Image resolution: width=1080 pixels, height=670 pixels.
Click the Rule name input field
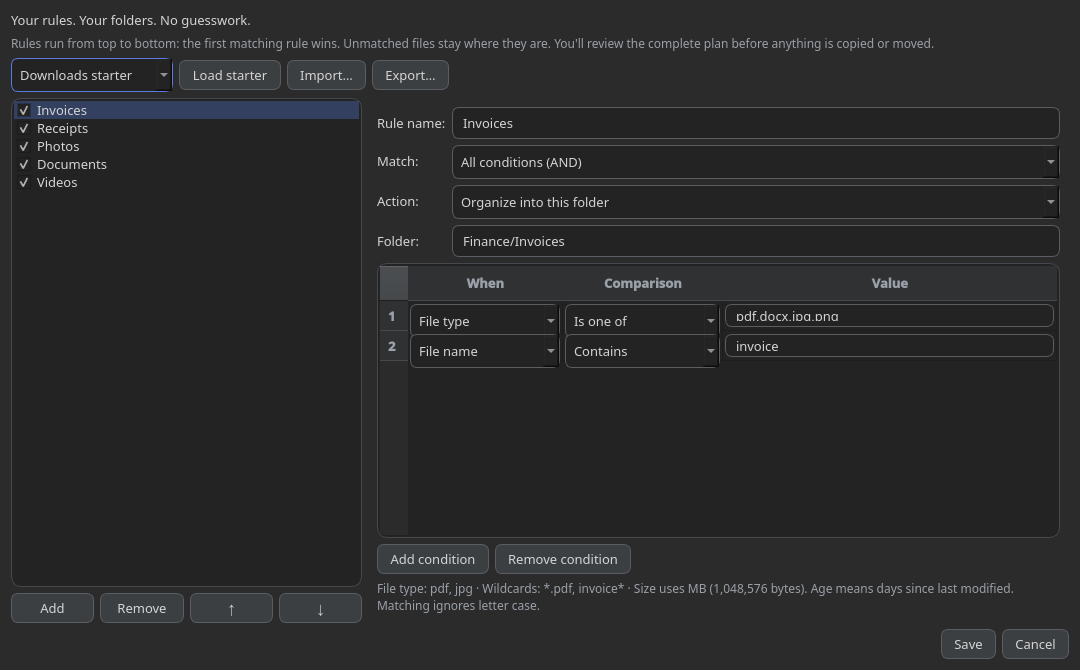(x=755, y=123)
